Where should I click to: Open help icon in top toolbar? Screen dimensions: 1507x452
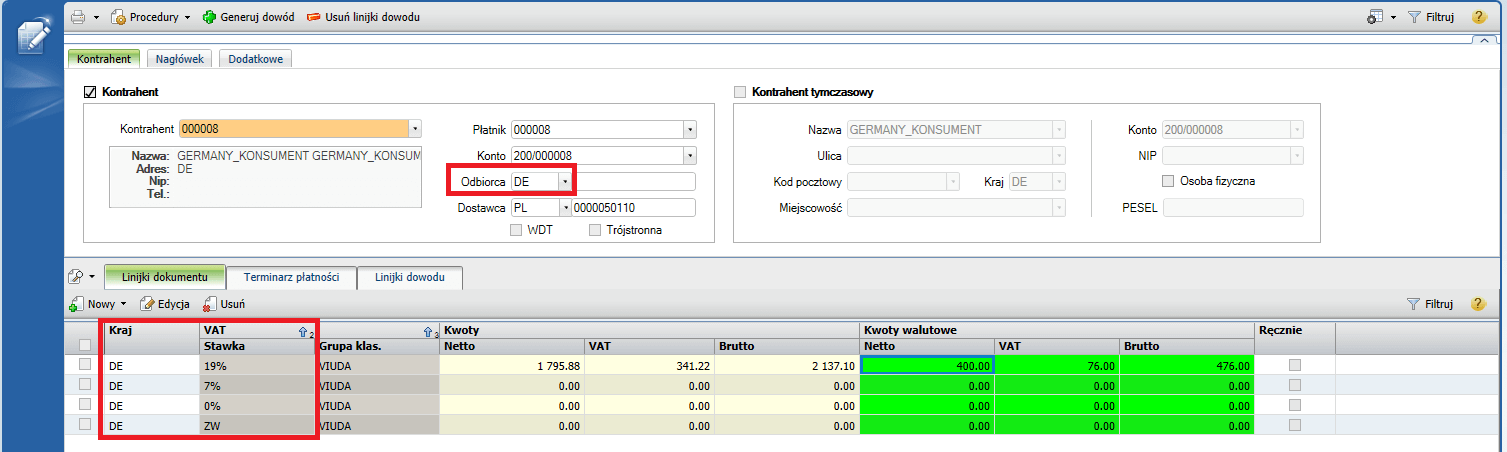[1478, 17]
